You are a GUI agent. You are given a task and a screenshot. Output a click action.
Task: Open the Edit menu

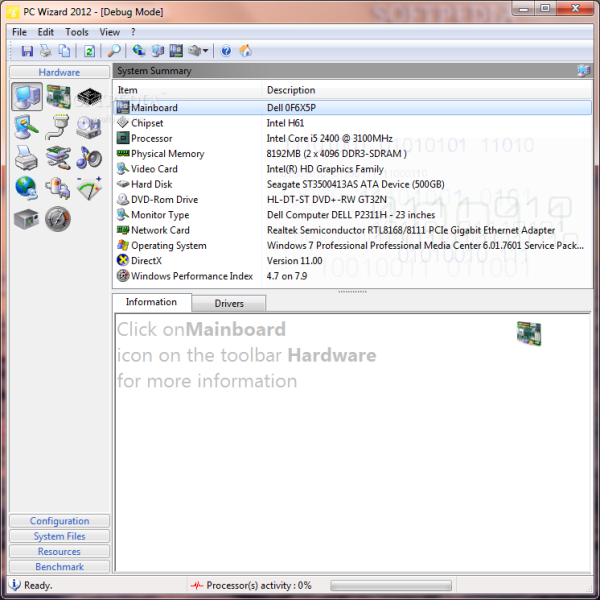click(46, 32)
